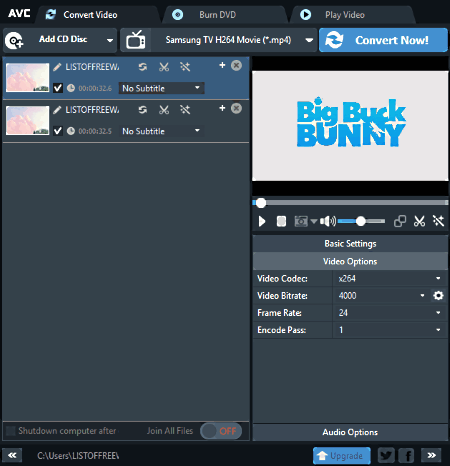Open Video Bitrate gear settings
Viewport: 450px width, 466px height.
tap(438, 295)
